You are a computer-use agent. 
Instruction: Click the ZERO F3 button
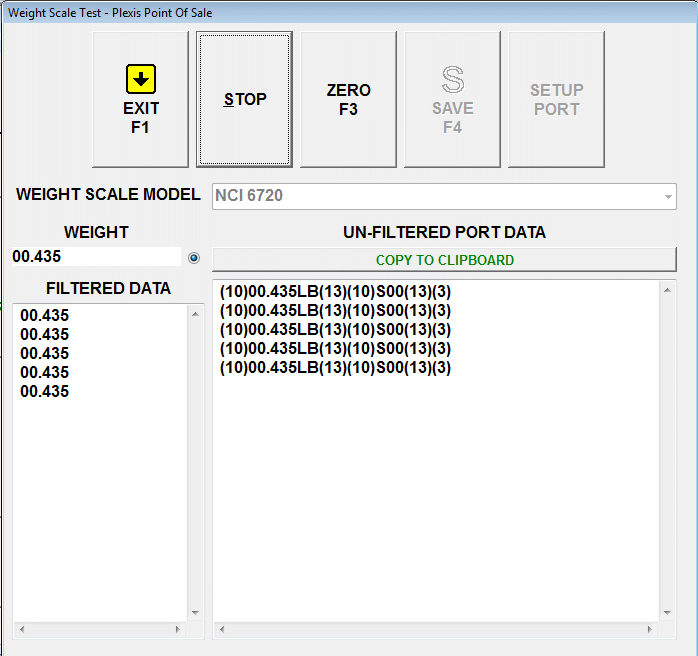348,99
